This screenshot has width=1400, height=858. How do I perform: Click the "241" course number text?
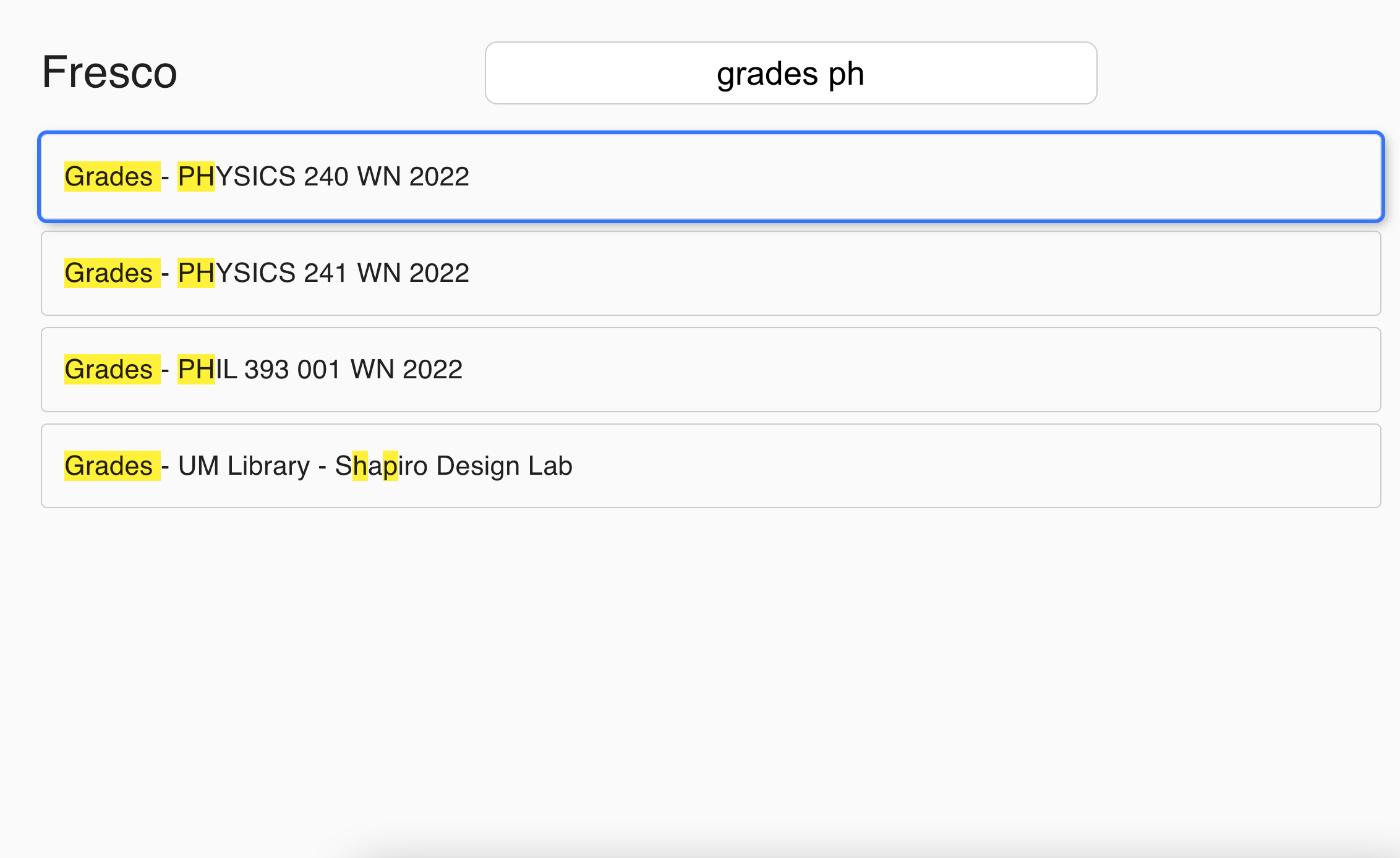325,273
